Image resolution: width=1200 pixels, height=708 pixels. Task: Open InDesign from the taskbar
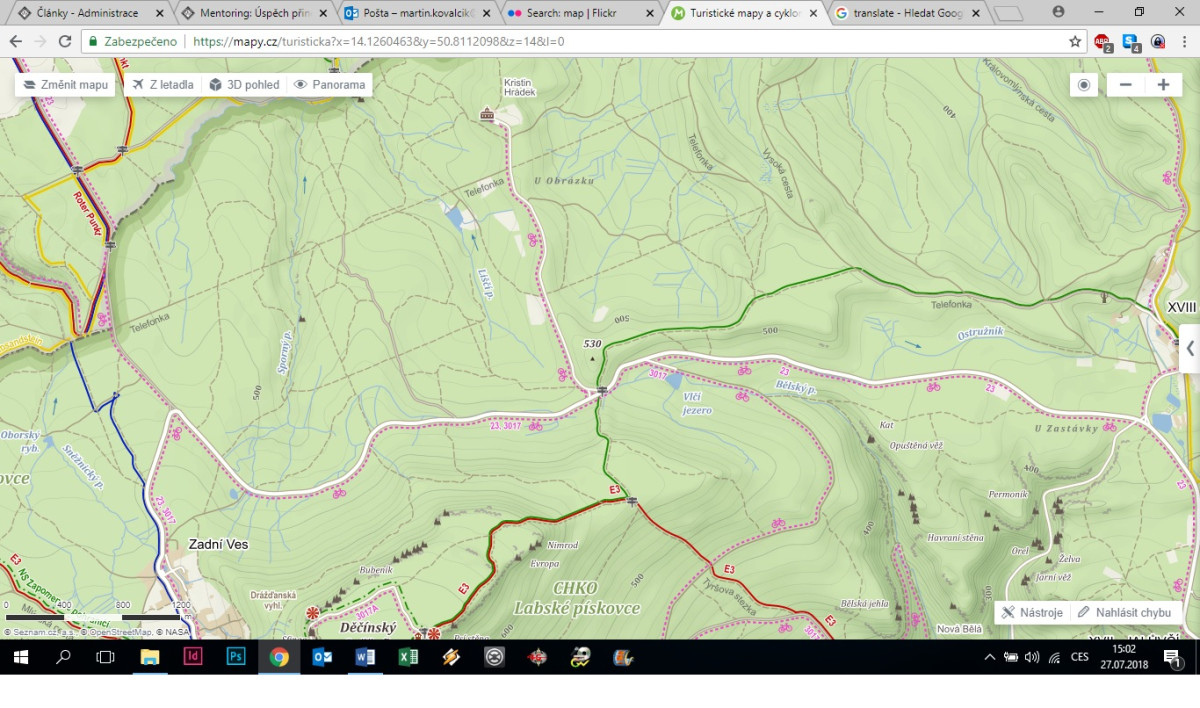(x=193, y=657)
